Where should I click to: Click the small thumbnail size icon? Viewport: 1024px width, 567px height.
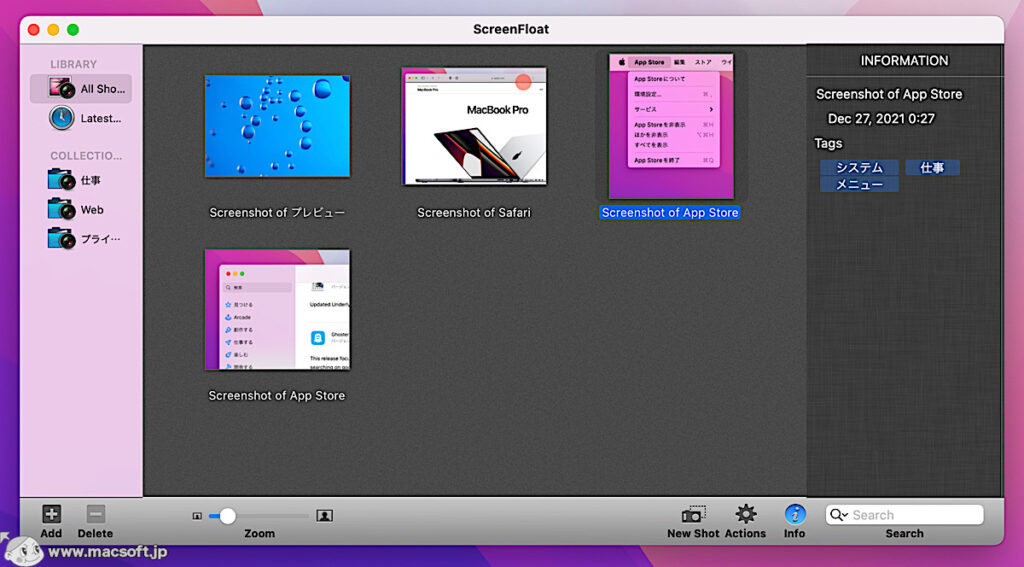pos(197,516)
